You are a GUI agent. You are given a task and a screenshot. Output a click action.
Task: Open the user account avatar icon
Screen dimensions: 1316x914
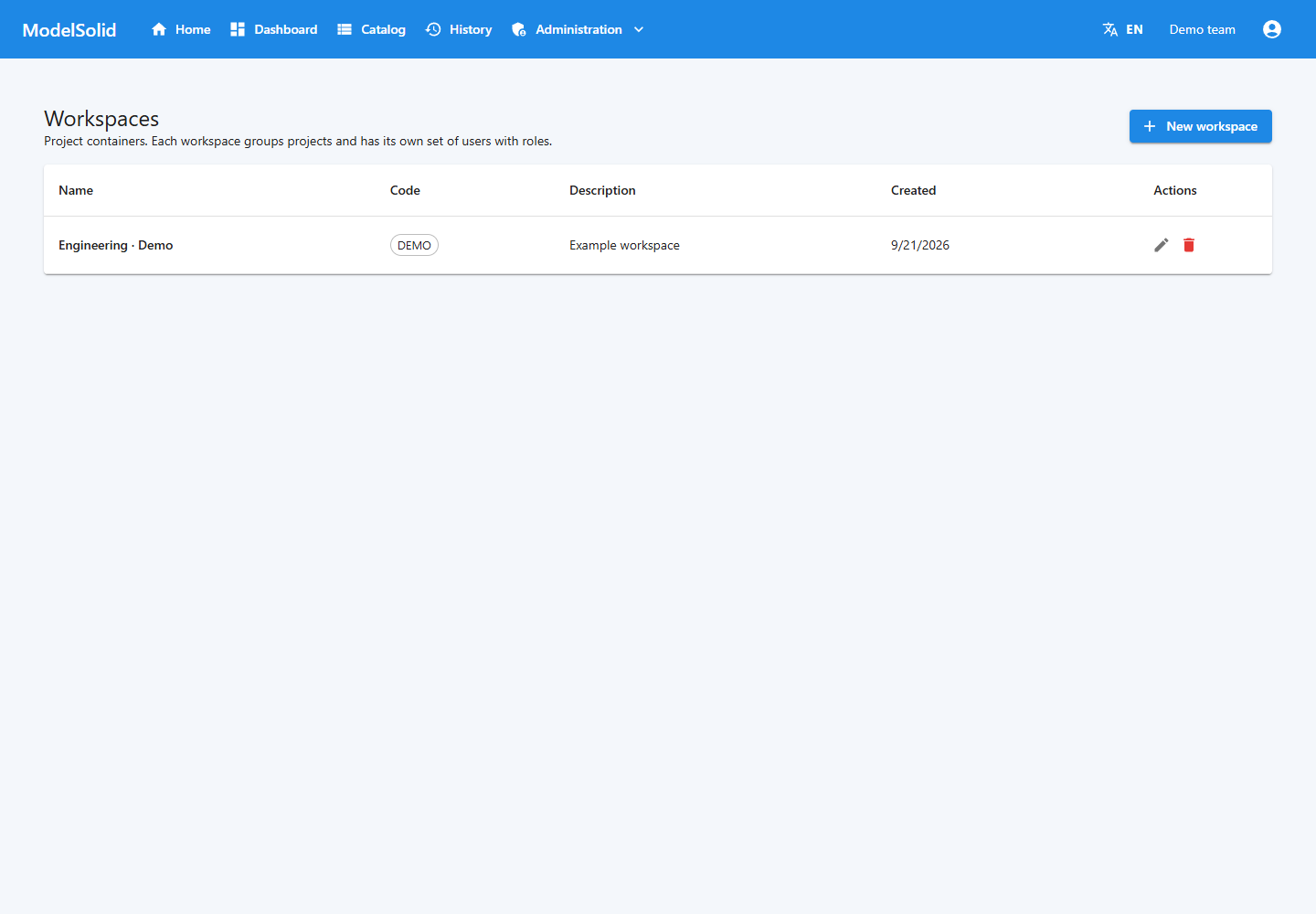[x=1272, y=29]
